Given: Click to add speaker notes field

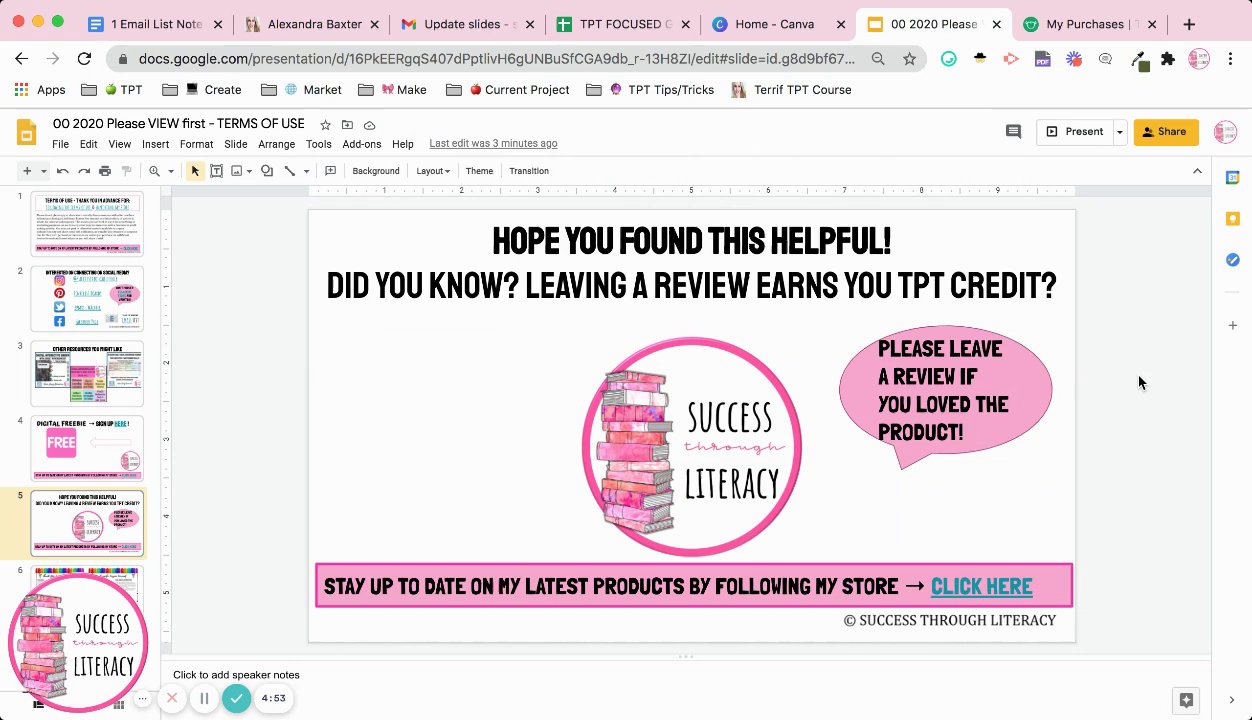Looking at the screenshot, I should [x=236, y=675].
